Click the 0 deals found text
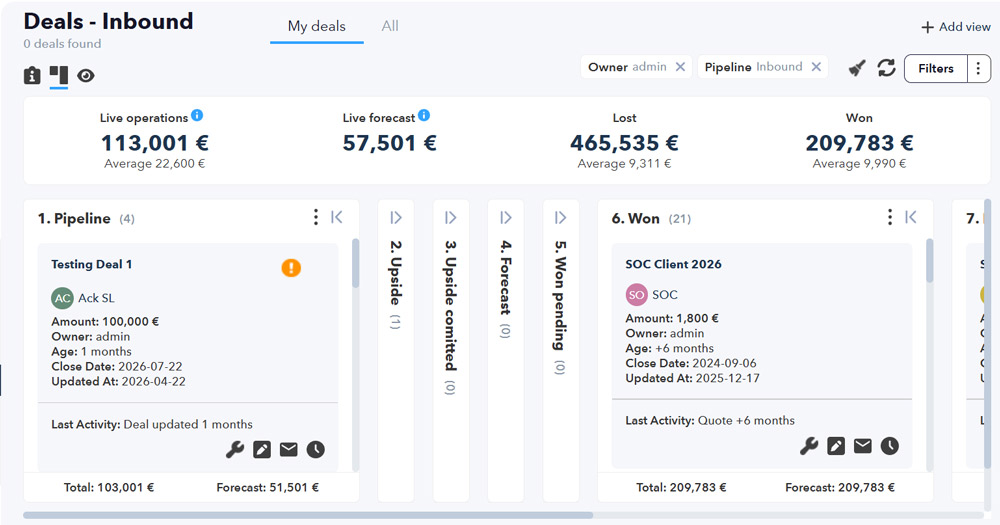Image resolution: width=1000 pixels, height=525 pixels. [62, 43]
